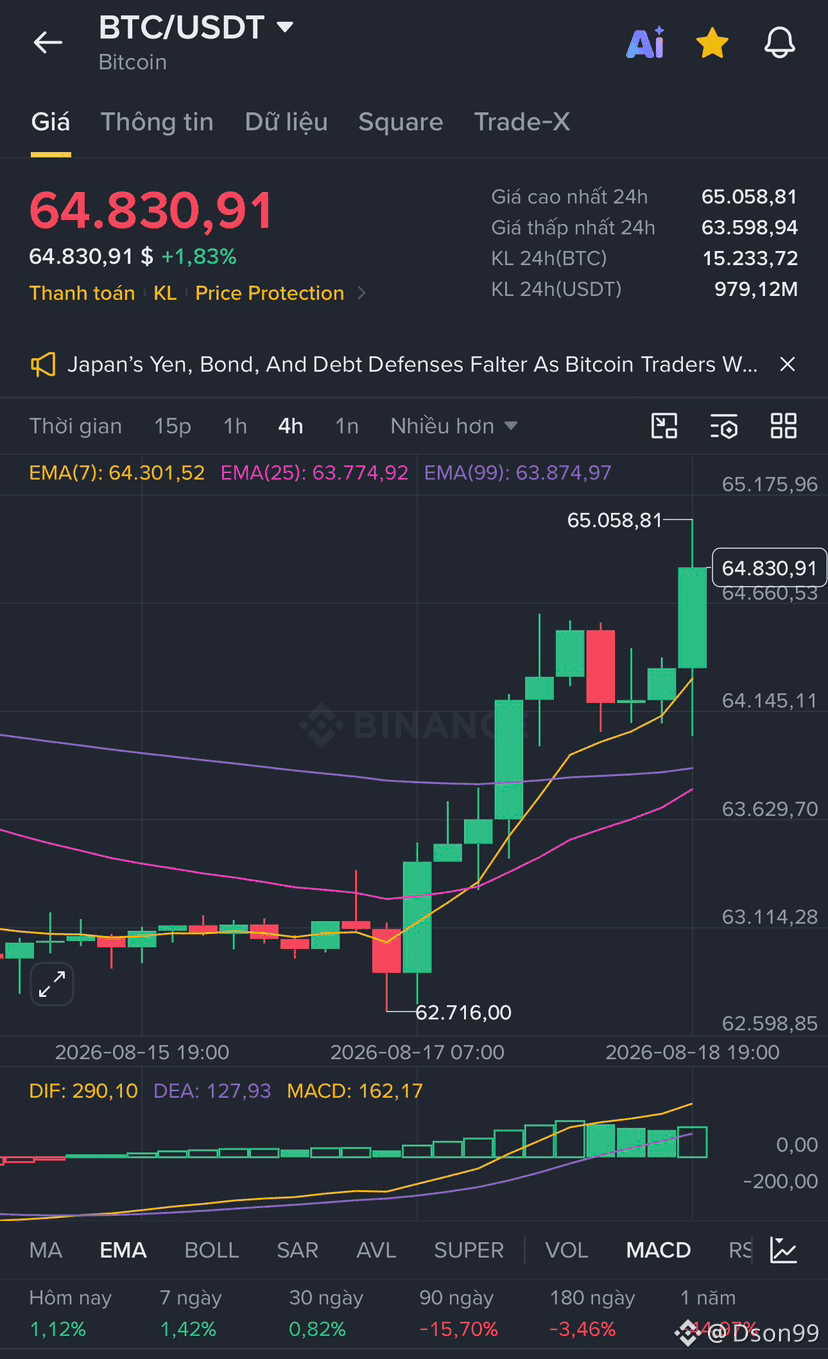This screenshot has height=1359, width=828.
Task: Open the chart drawing tools icon
Action: (x=664, y=426)
